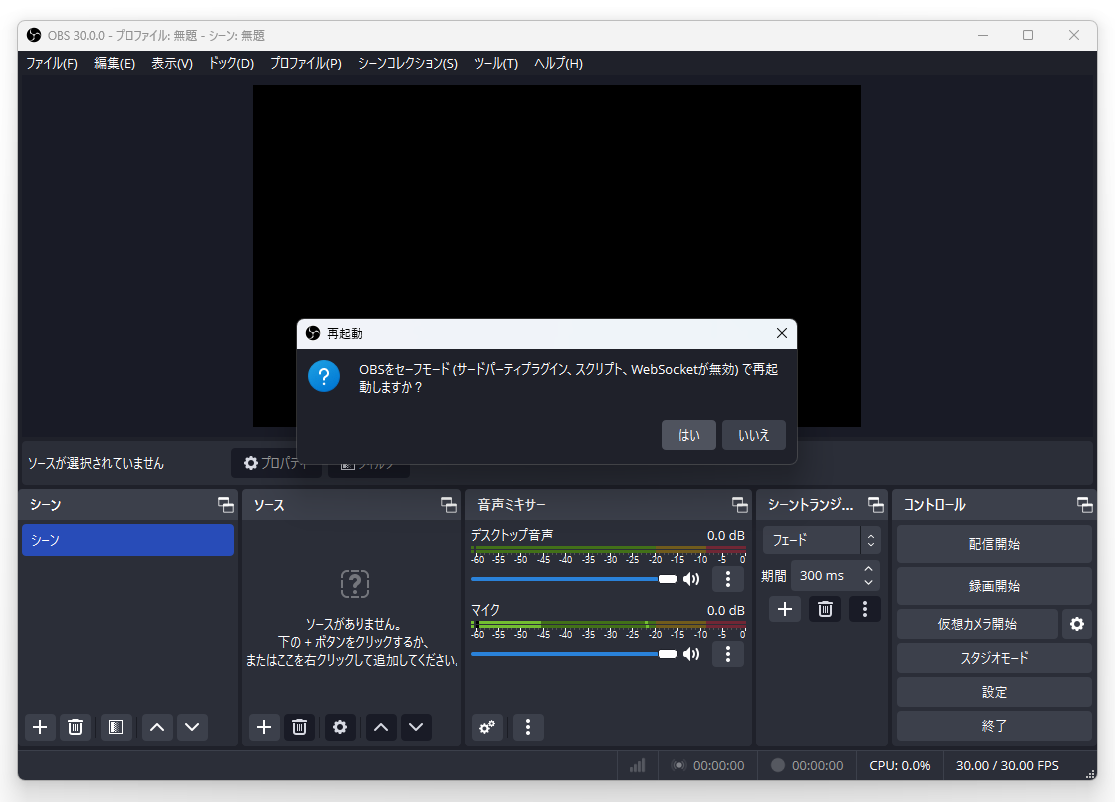Click 30.00 / 30.00 FPS status text

pyautogui.click(x=1007, y=766)
